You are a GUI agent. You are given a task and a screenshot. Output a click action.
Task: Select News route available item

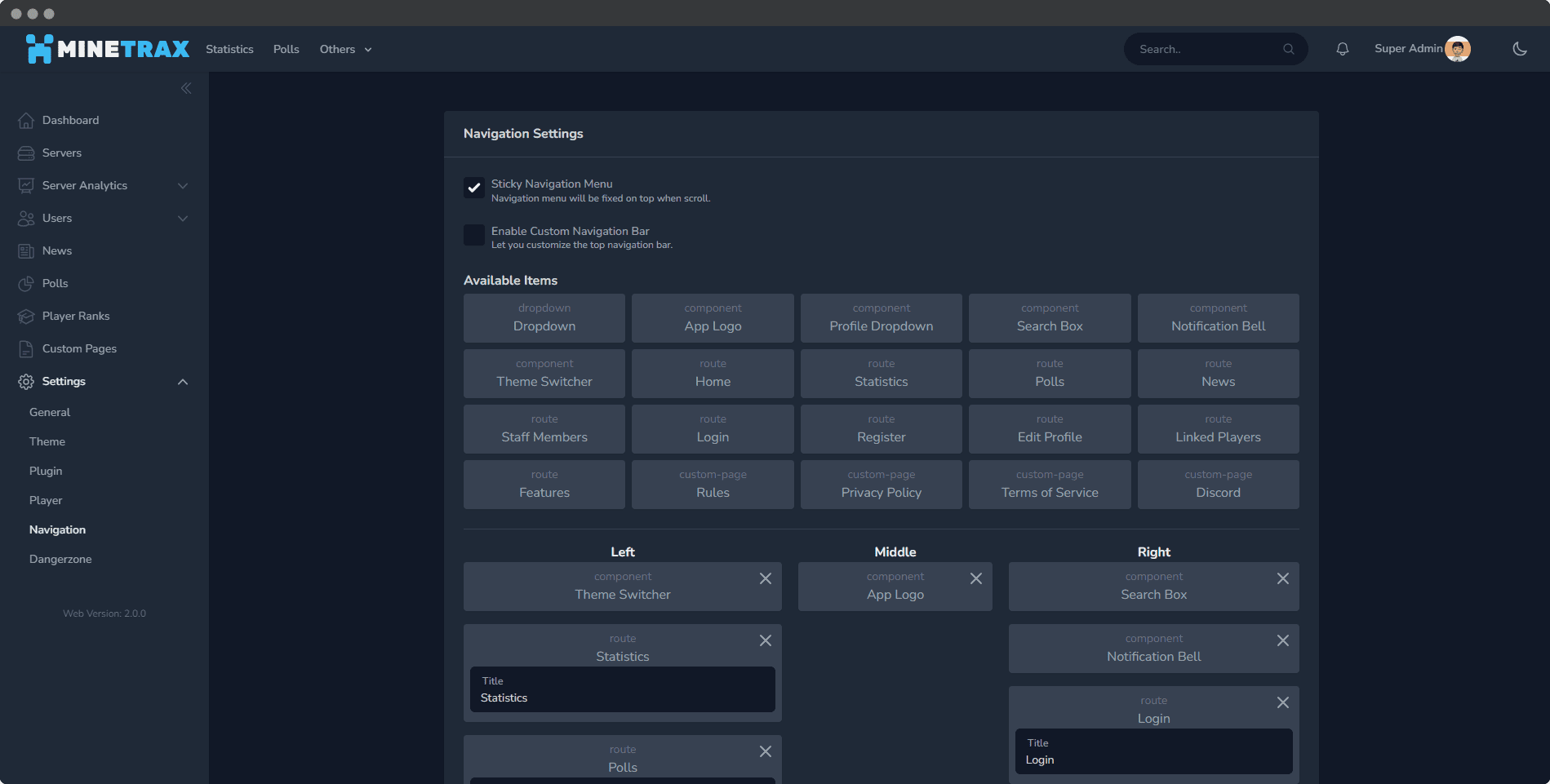point(1219,374)
